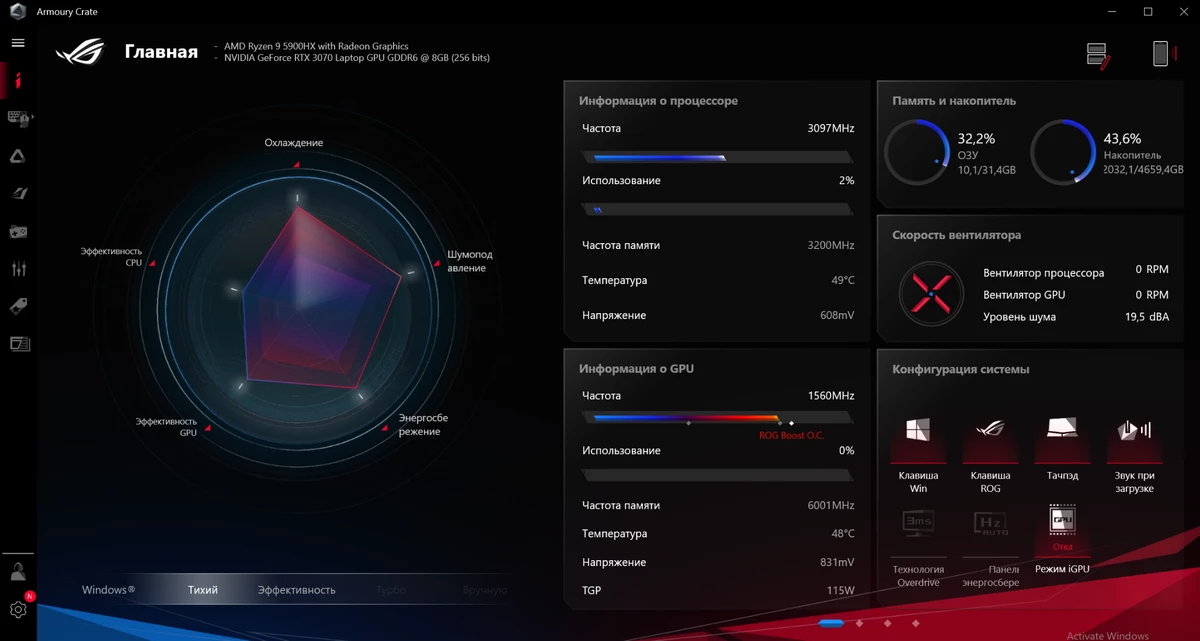Viewport: 1200px width, 641px height.
Task: Click the GPU Использование usage bar
Action: 717,474
